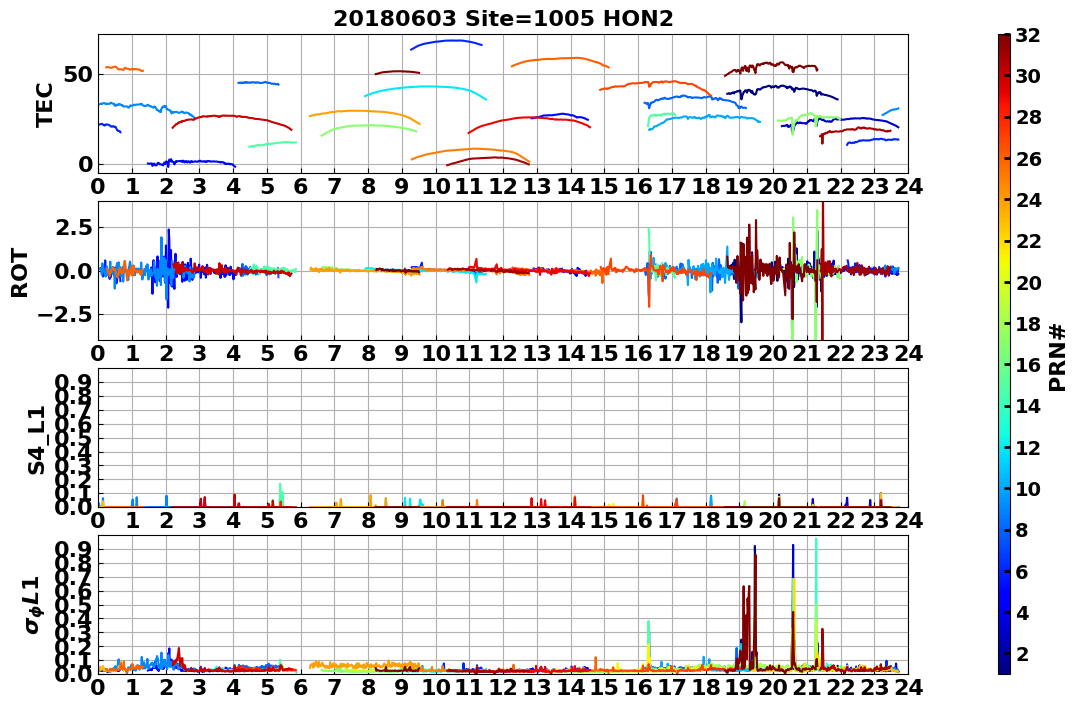Click y-tick label 50 in TEC panel
This screenshot has width=1077, height=709.
78,74
